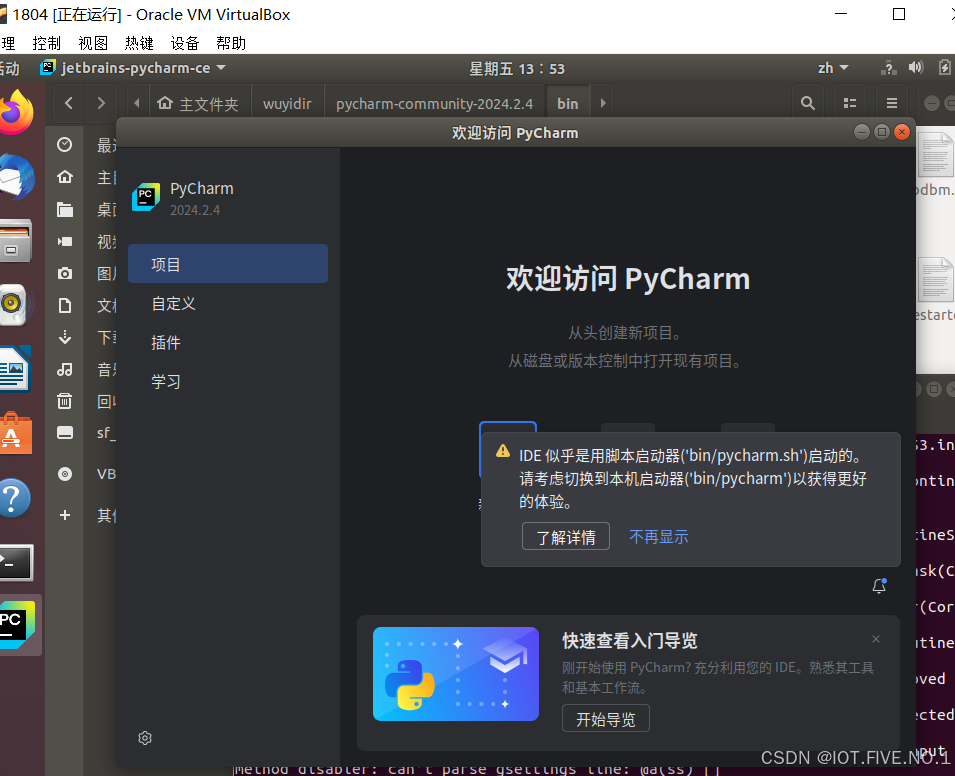Screen dimensions: 955x776
Task: Open the music note icon in sidebar
Action: (65, 369)
